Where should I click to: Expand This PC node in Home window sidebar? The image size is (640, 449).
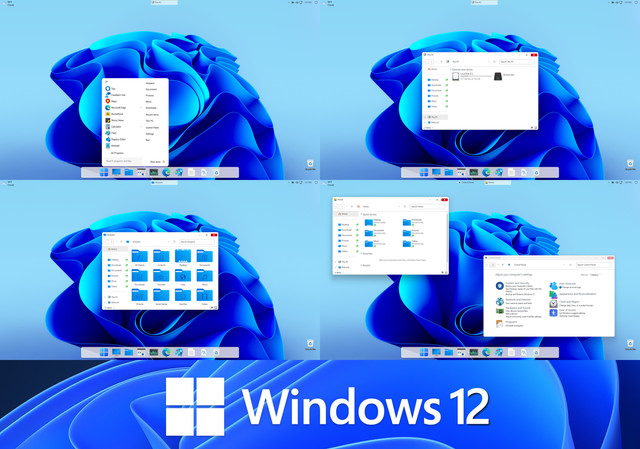335,262
